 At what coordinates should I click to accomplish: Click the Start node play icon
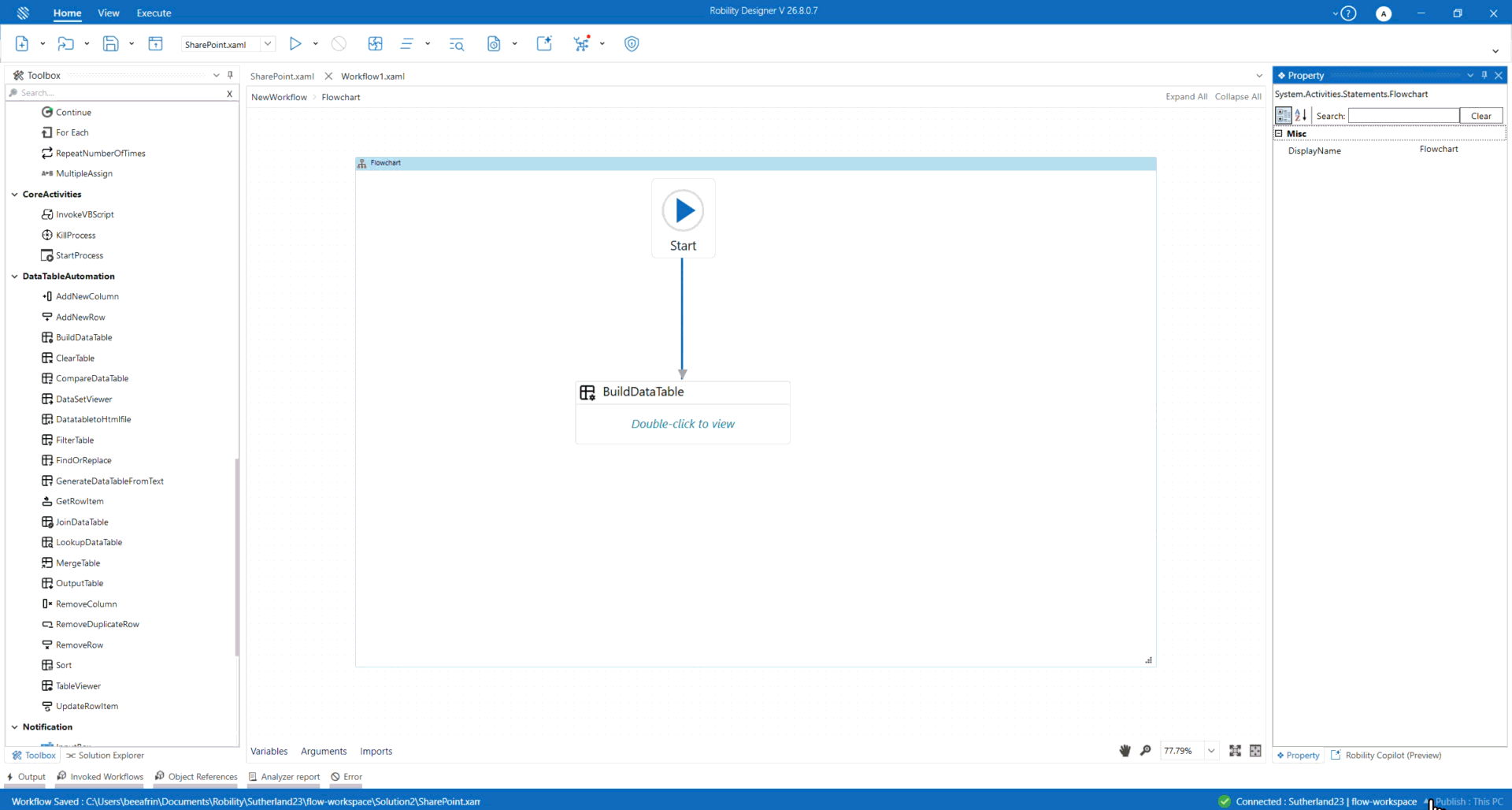tap(683, 210)
